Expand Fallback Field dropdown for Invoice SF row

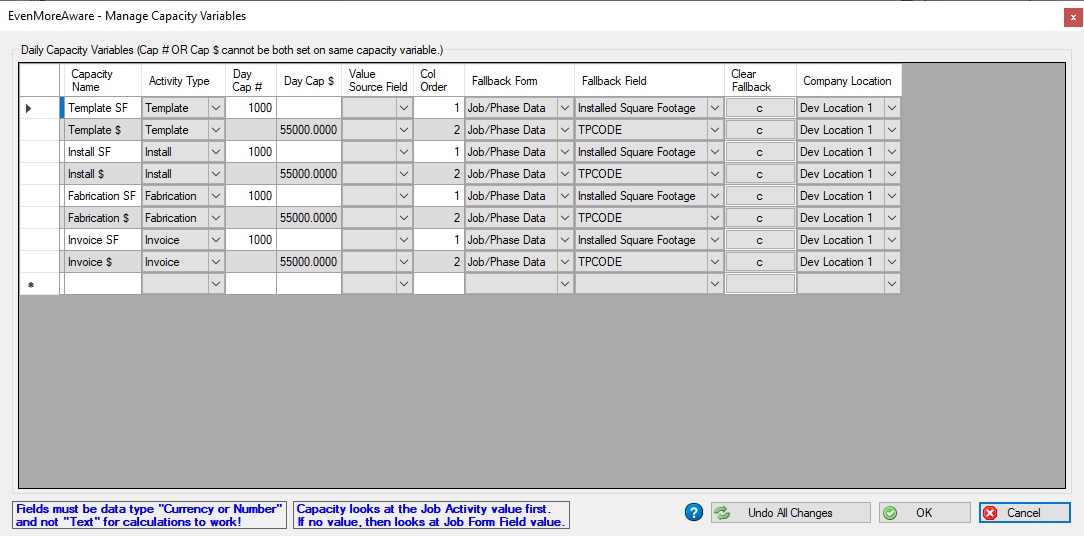715,240
